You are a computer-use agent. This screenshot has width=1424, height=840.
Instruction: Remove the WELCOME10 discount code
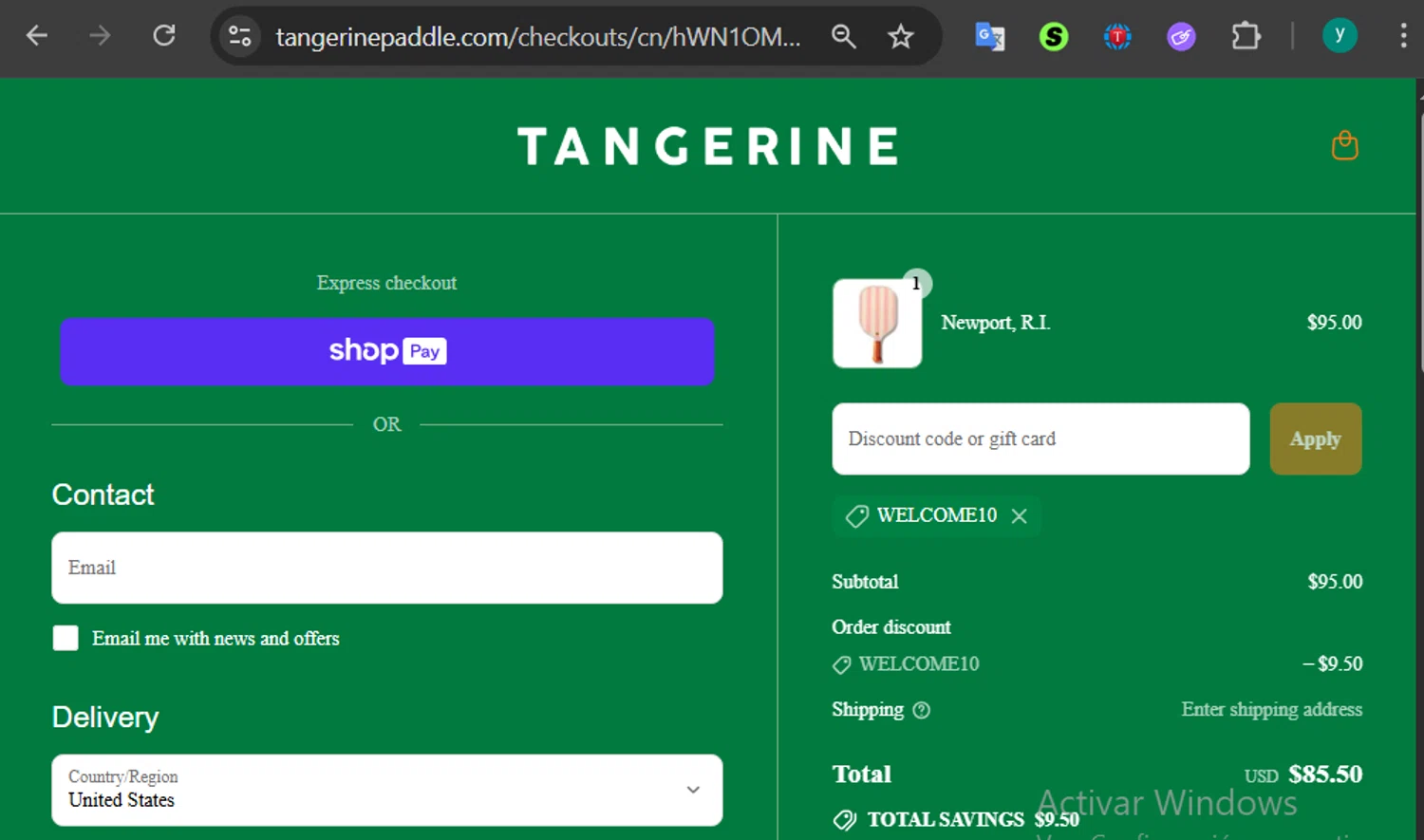[x=1020, y=515]
